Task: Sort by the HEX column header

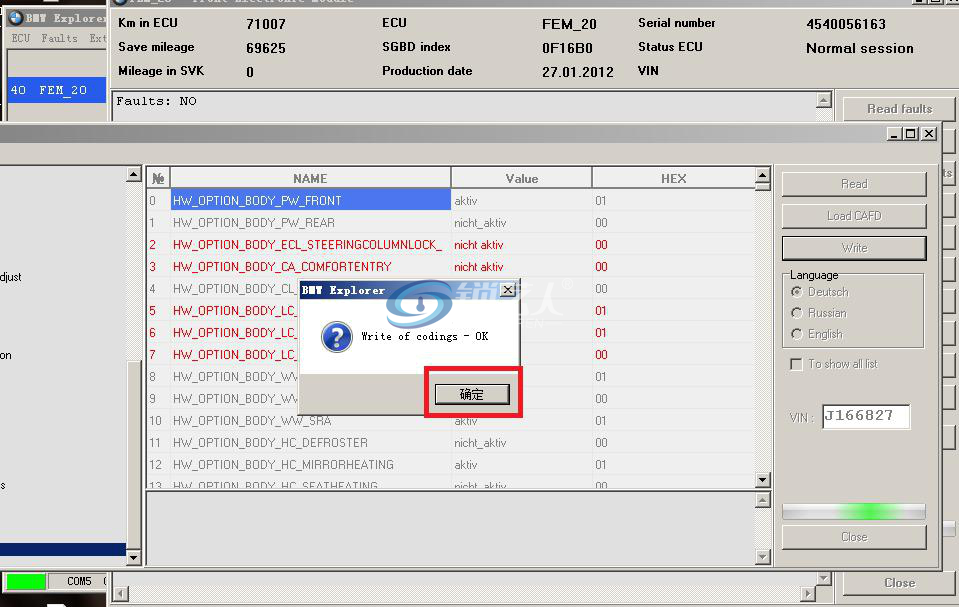Action: point(673,178)
